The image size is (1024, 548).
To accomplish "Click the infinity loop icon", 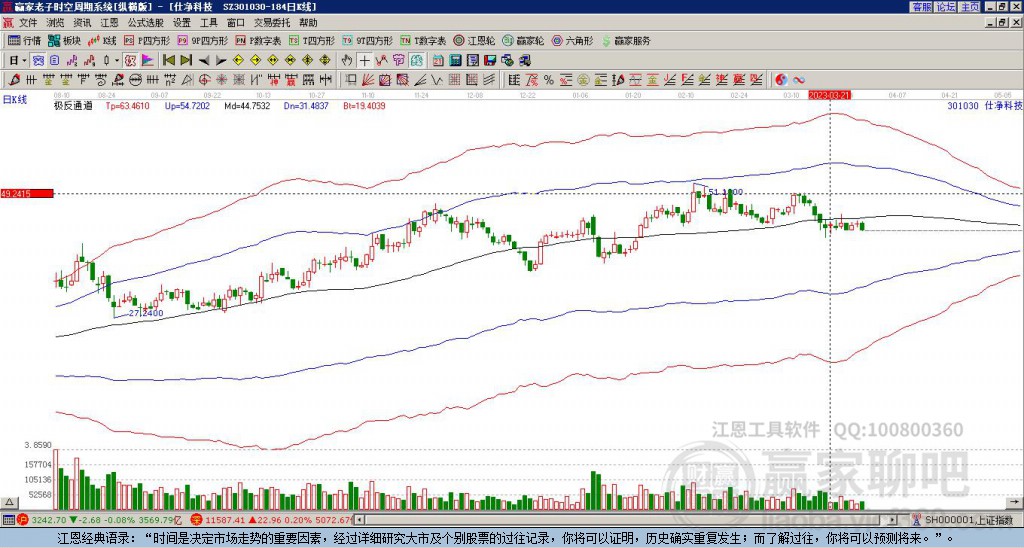I will tap(799, 80).
